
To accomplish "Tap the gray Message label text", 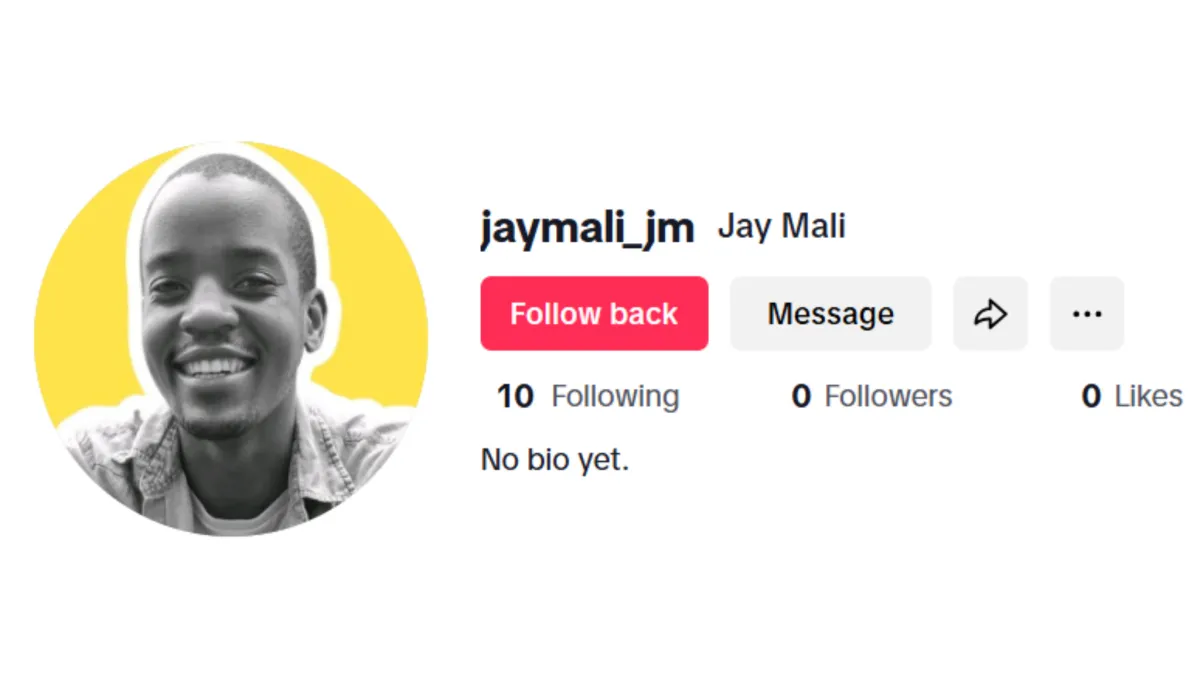I will pos(831,314).
